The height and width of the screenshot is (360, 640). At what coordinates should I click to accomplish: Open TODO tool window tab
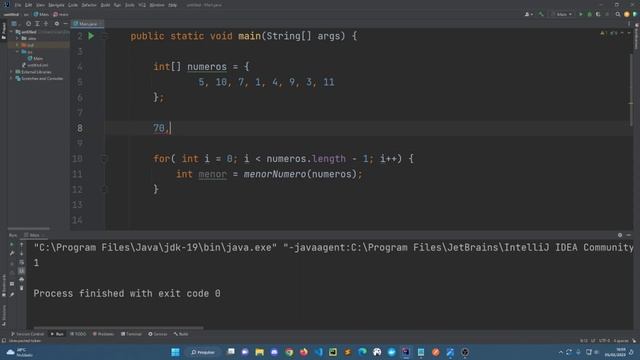coord(78,334)
